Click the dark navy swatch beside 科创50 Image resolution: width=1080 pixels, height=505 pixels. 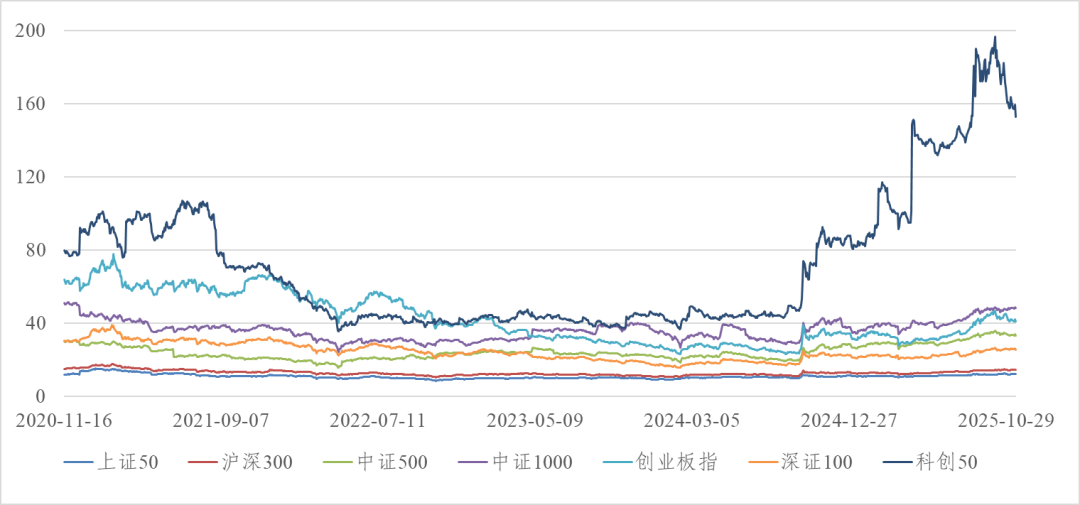click(902, 462)
